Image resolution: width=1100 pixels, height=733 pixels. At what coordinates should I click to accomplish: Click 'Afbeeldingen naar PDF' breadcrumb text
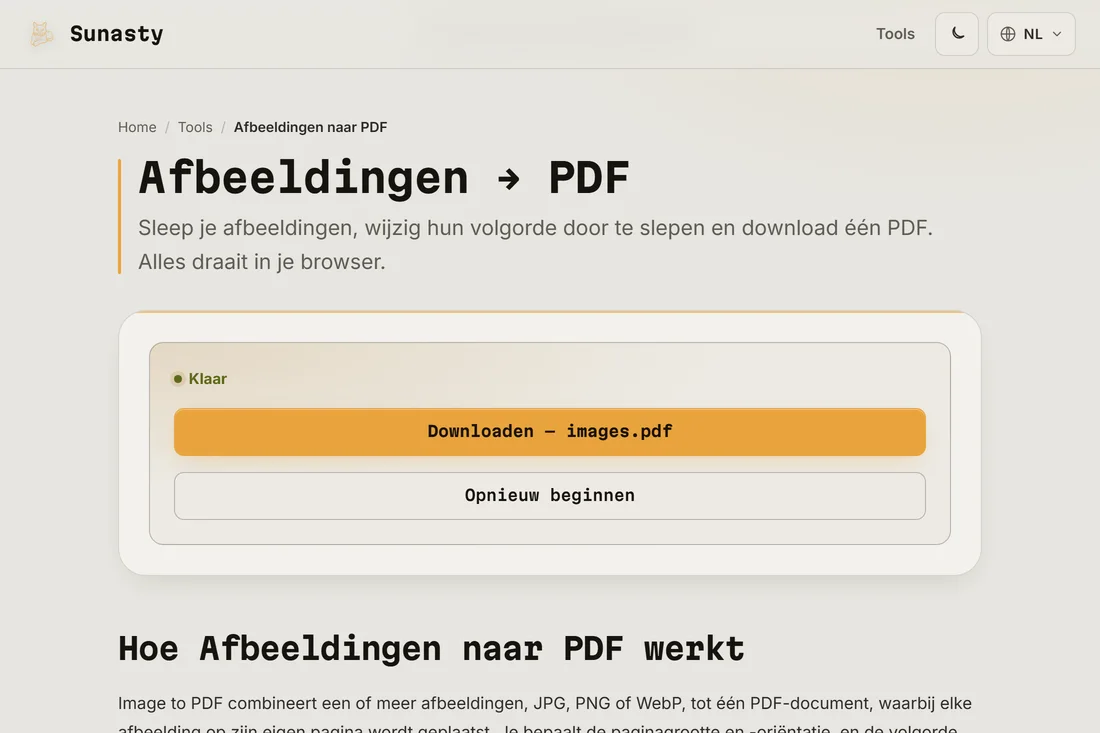310,127
